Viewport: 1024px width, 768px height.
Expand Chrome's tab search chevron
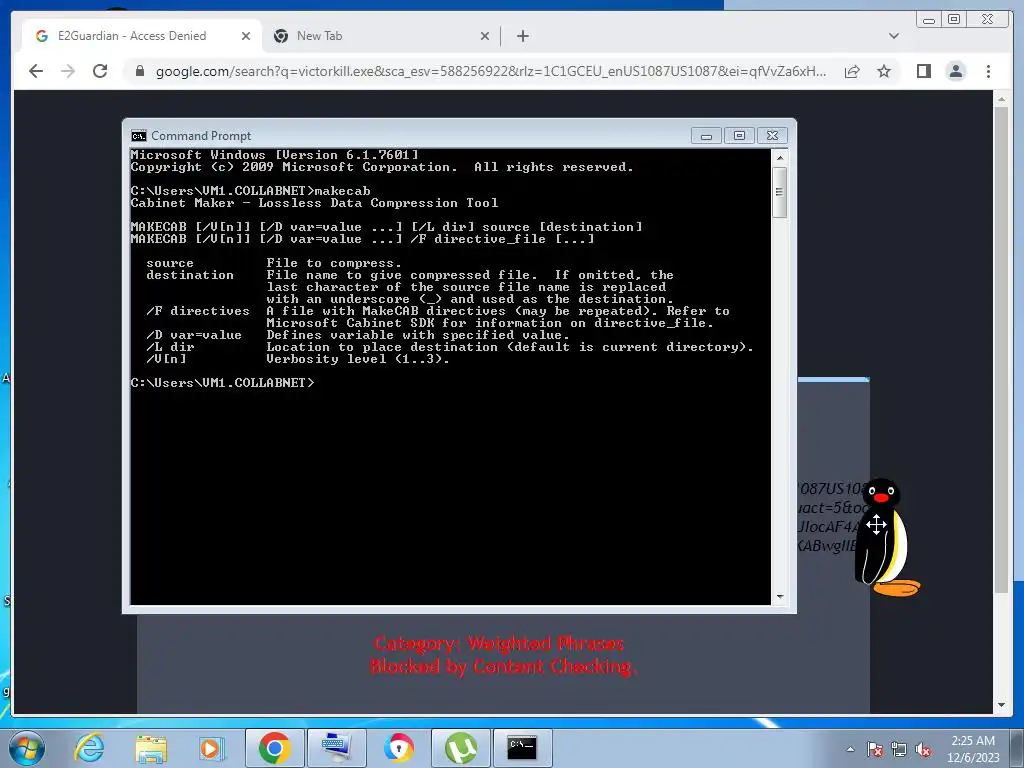click(894, 36)
